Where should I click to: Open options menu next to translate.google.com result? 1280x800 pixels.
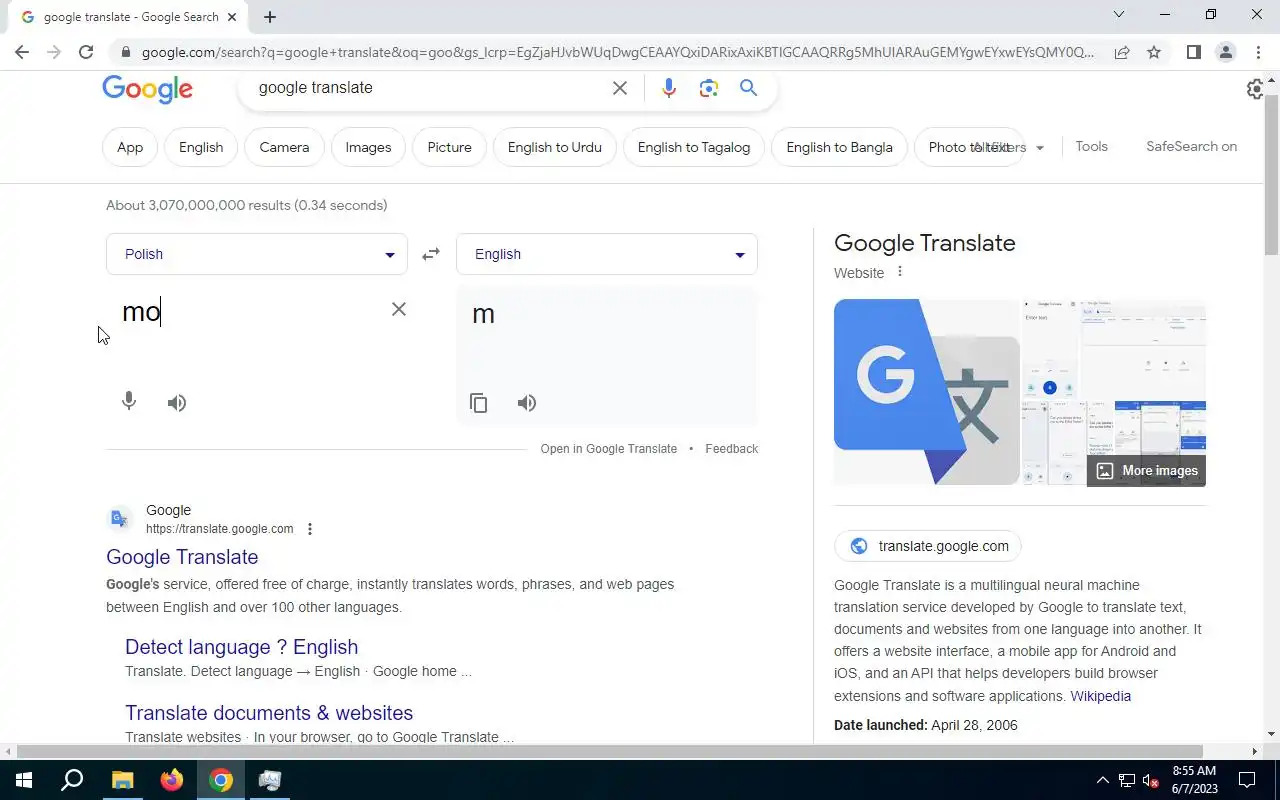pos(310,529)
